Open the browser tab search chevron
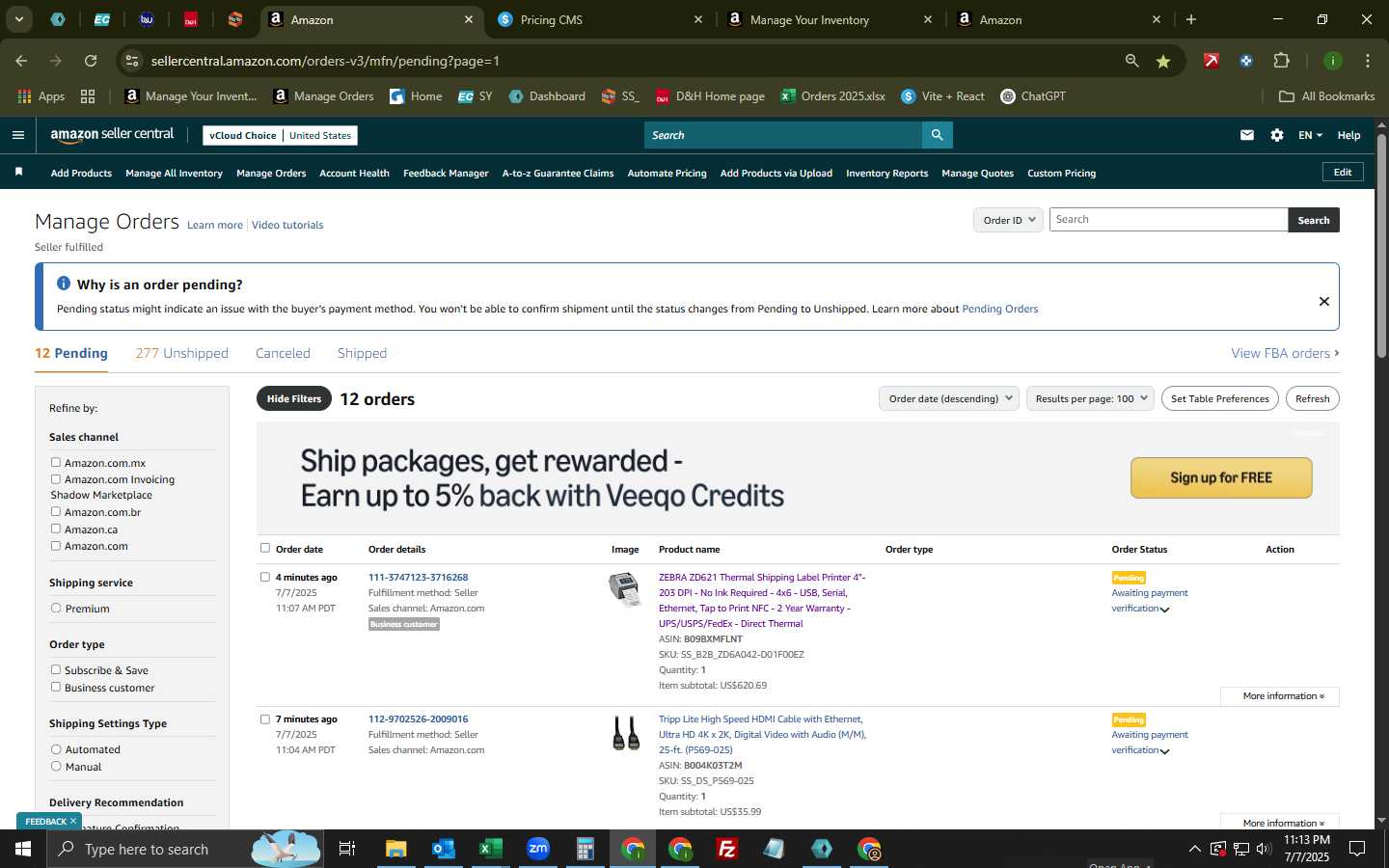1389x868 pixels. coord(18,19)
